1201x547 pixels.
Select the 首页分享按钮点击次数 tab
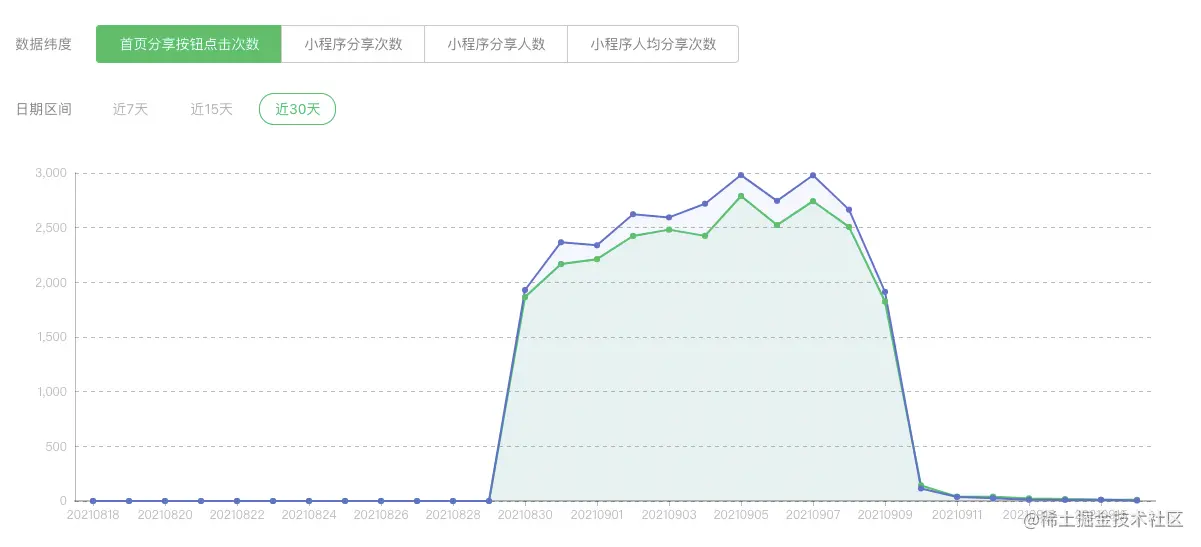189,44
